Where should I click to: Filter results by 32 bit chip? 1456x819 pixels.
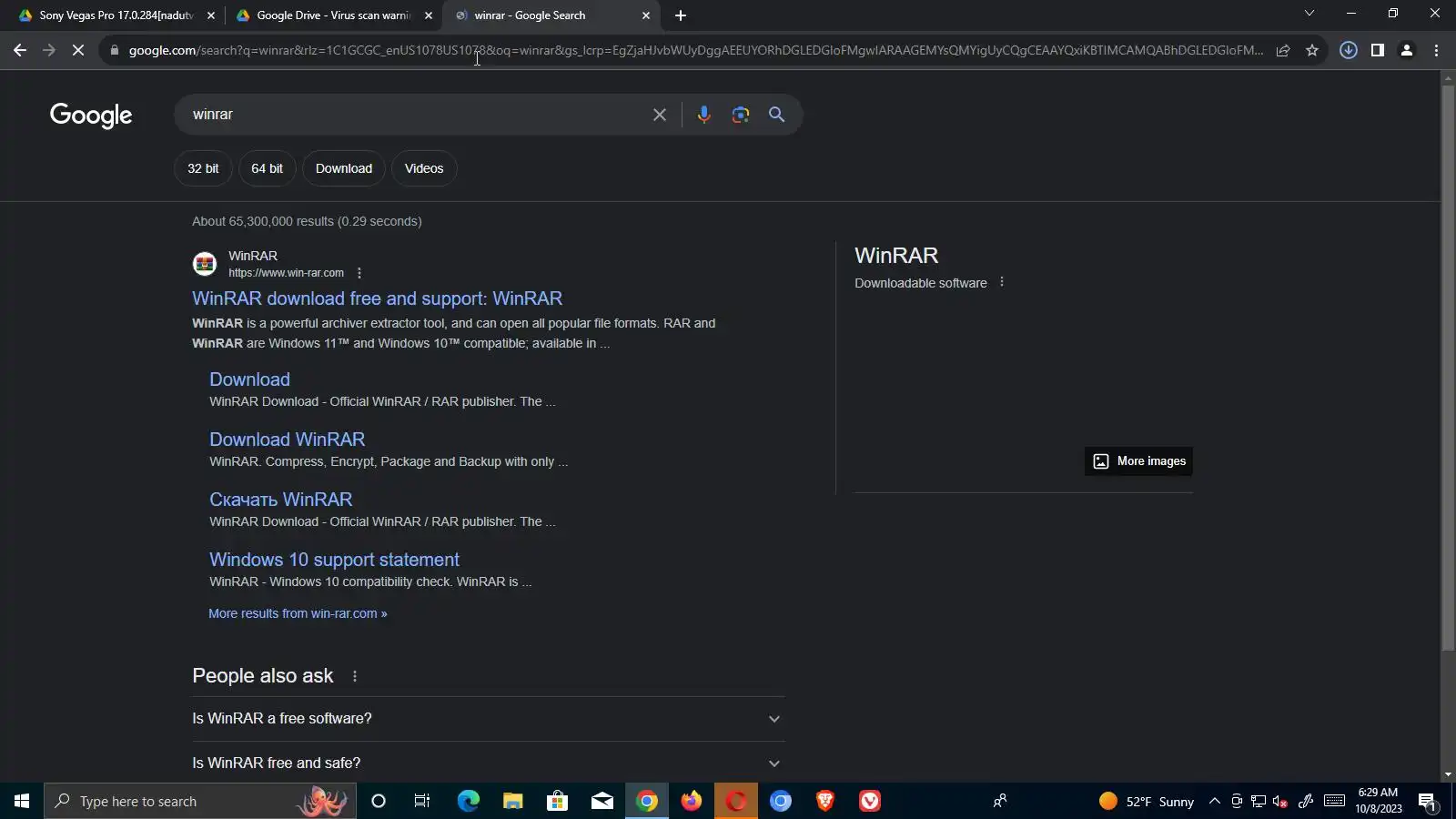203,168
